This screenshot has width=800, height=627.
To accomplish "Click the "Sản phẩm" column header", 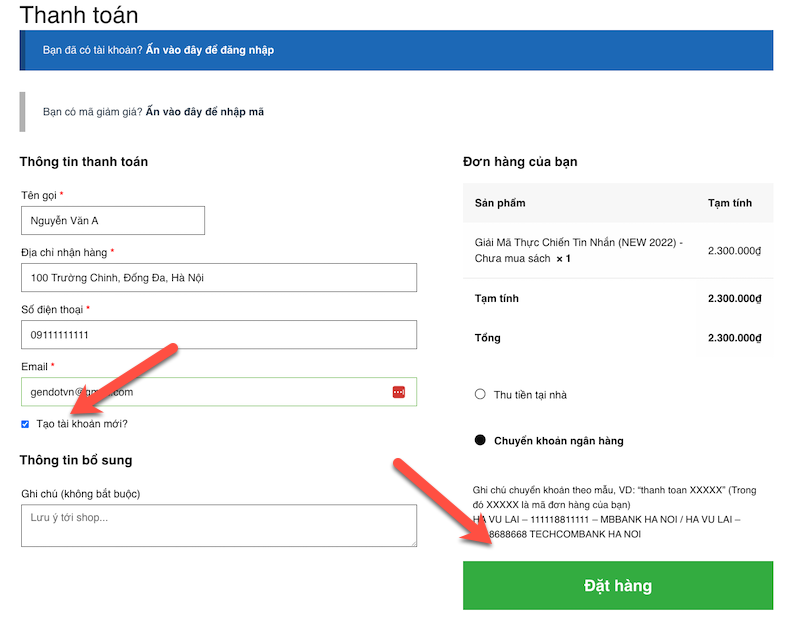I will coord(500,203).
